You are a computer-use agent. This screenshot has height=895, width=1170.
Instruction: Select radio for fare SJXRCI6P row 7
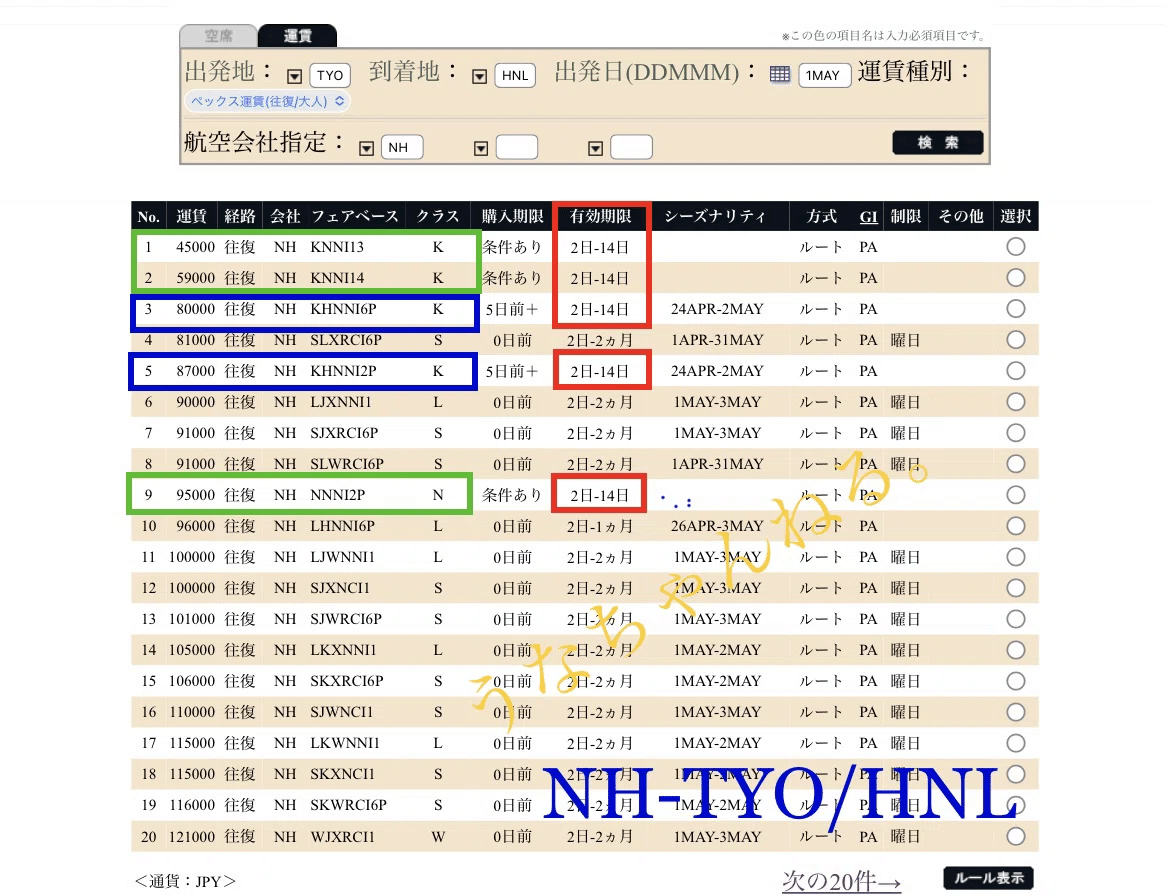click(x=1016, y=433)
